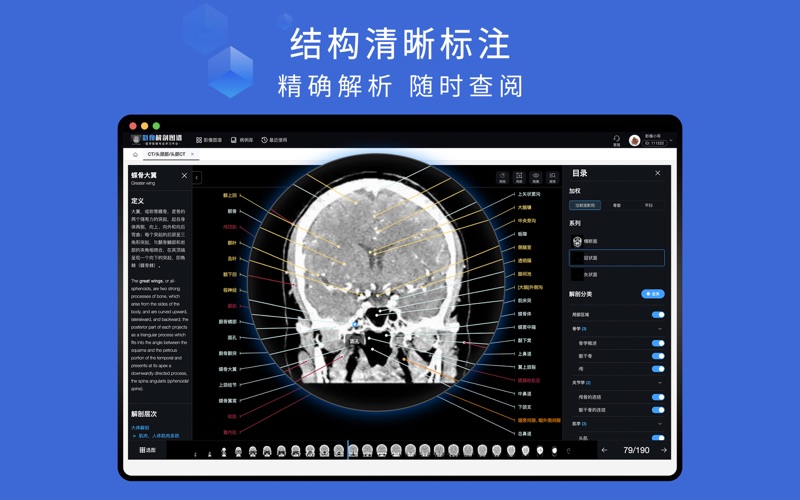800x500 pixels.
Task: Toggle the first switch under 骨学
Action: click(x=658, y=343)
